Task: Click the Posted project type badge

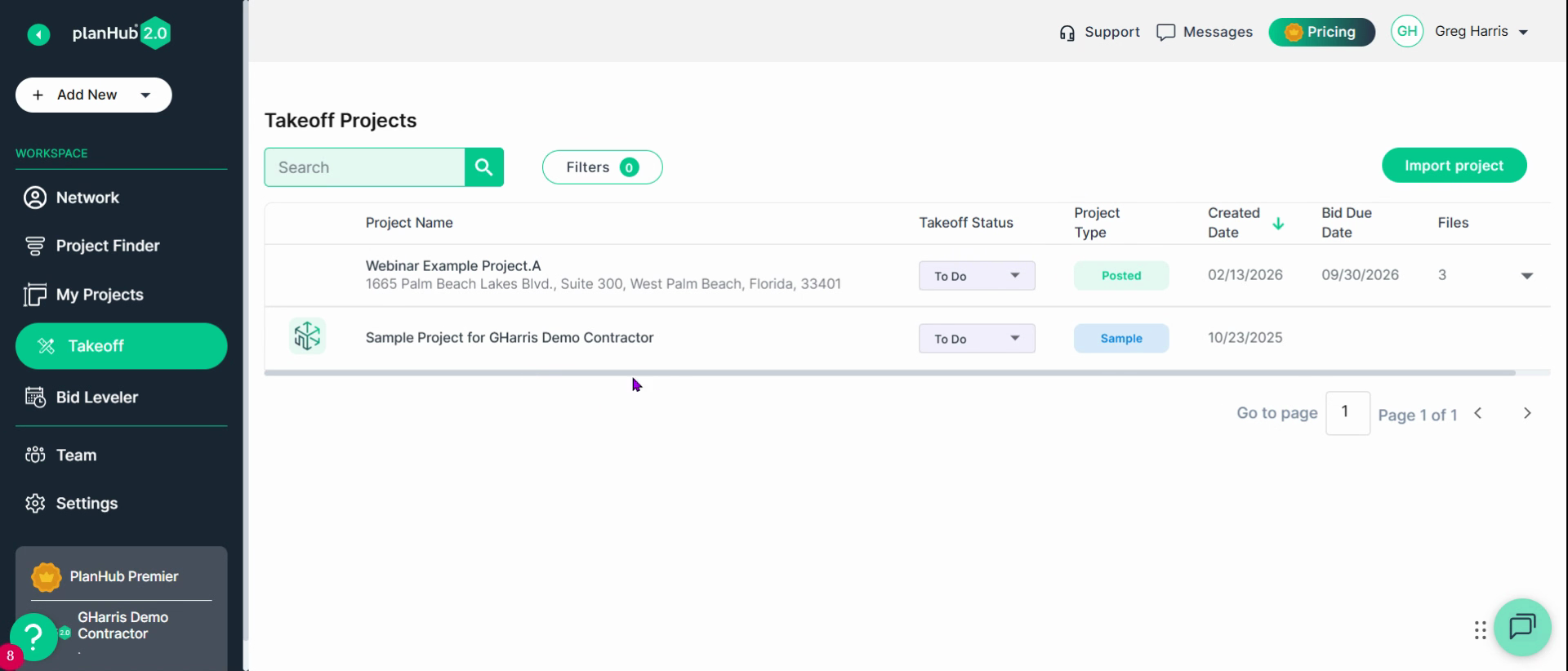Action: [x=1121, y=276]
